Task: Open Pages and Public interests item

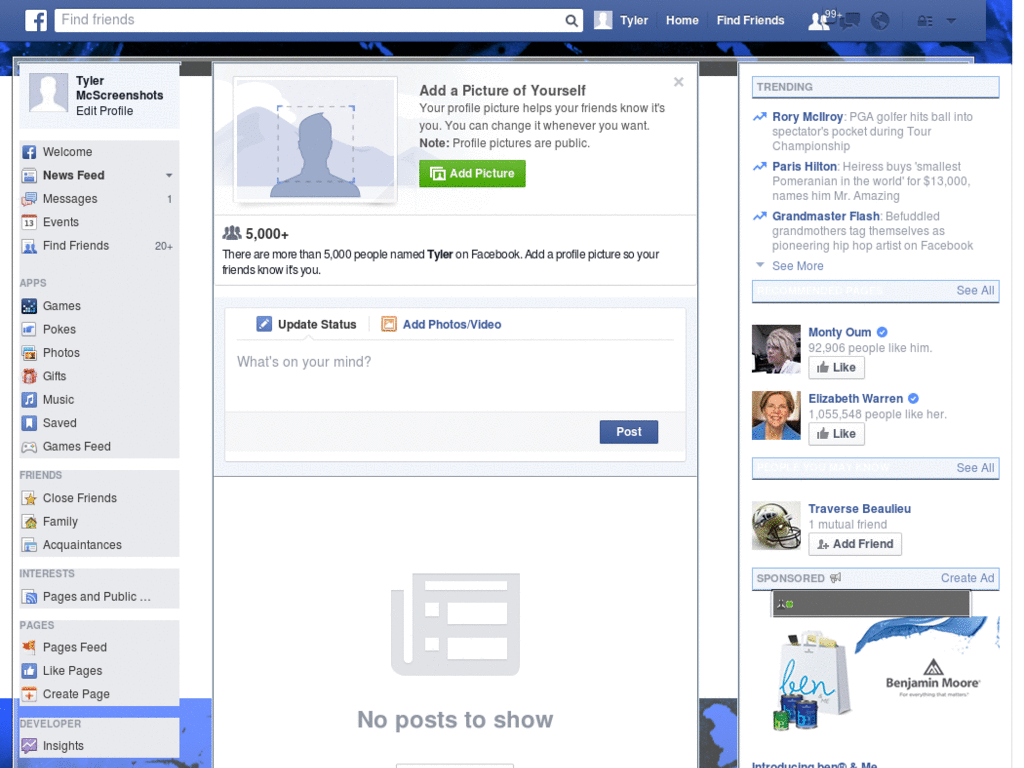Action: pyautogui.click(x=99, y=596)
